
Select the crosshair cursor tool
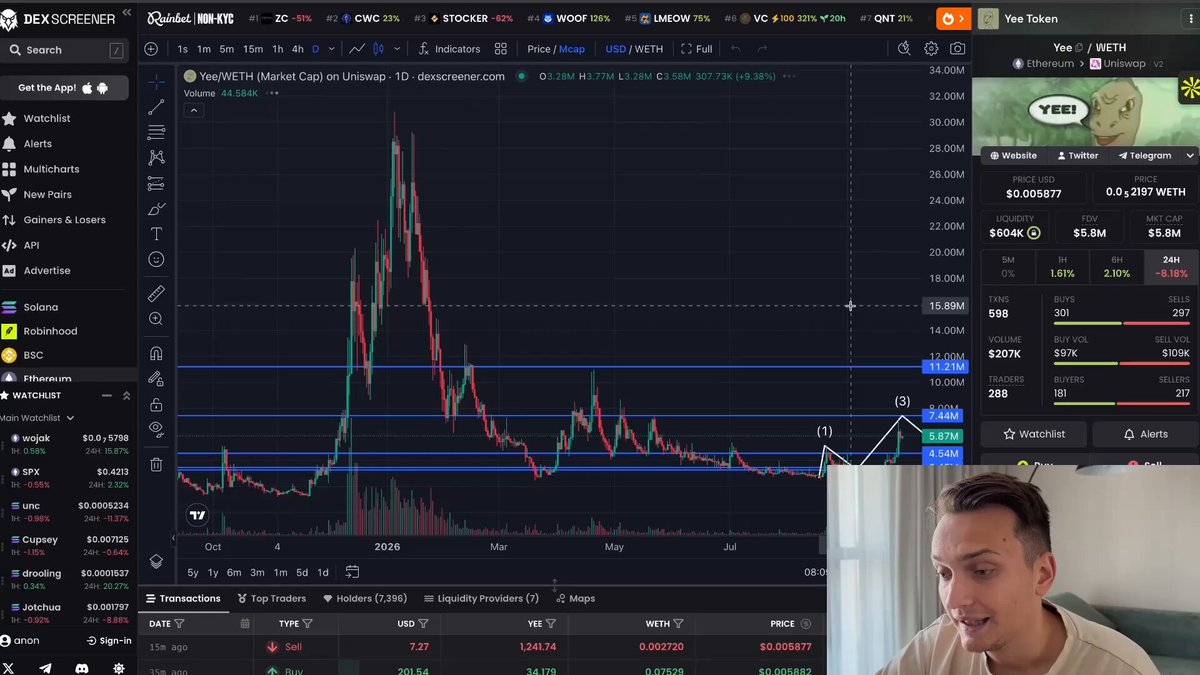[156, 81]
